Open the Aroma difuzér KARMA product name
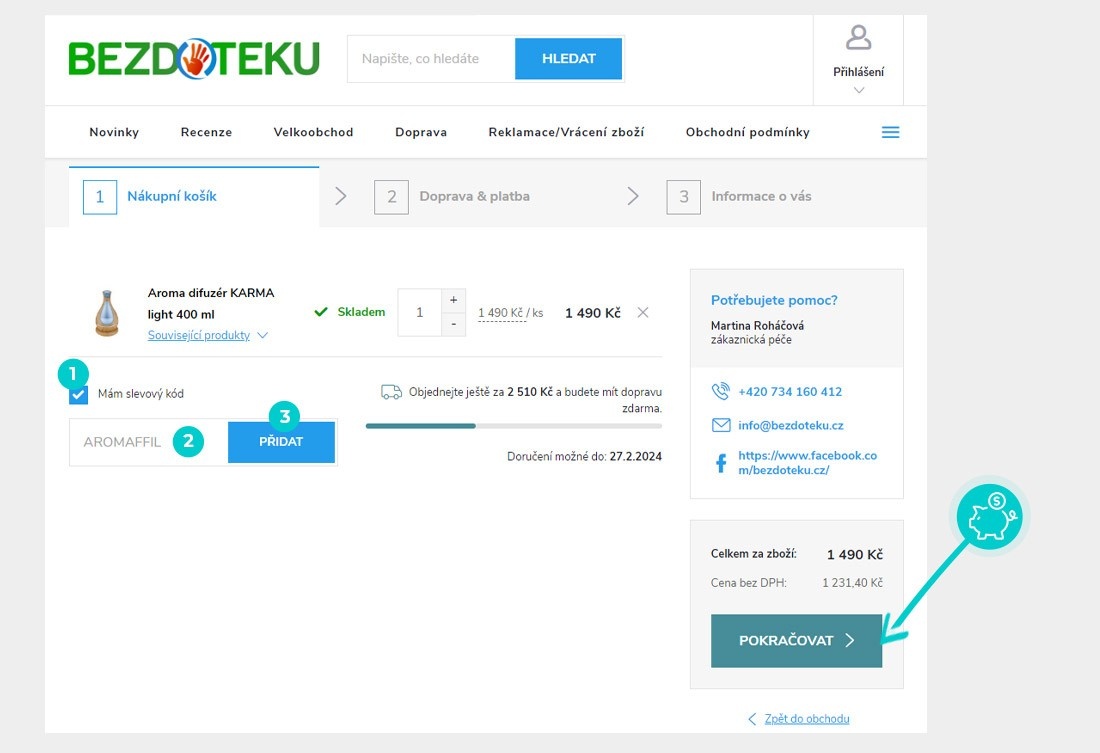This screenshot has width=1100, height=753. pos(210,303)
